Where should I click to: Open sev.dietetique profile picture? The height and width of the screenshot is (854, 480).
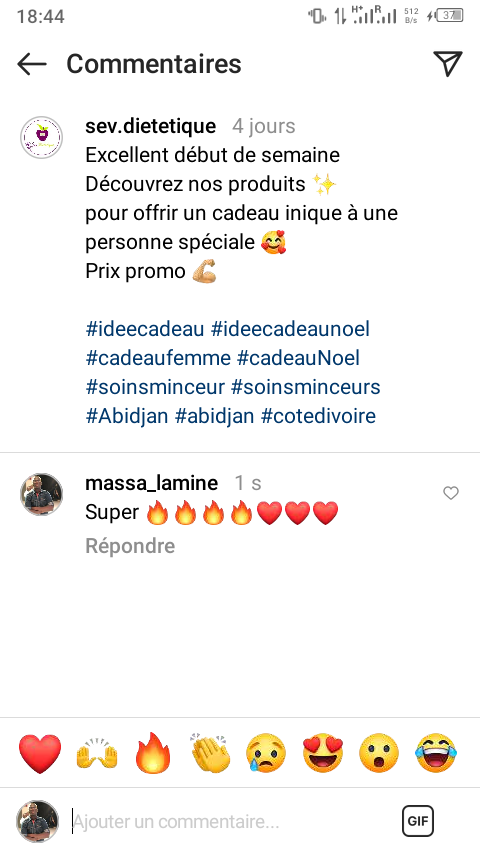coord(41,137)
